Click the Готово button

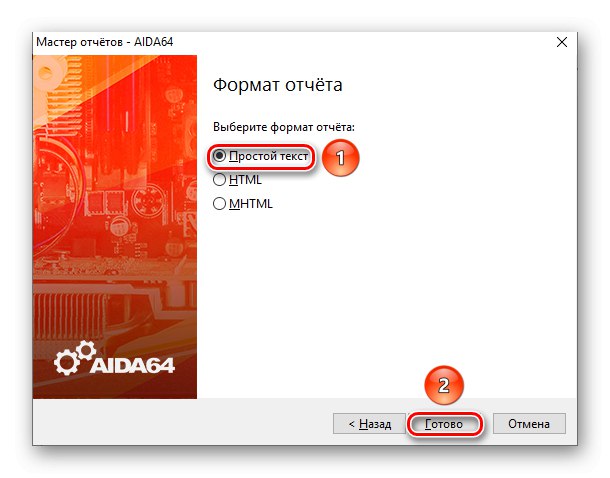[x=444, y=424]
